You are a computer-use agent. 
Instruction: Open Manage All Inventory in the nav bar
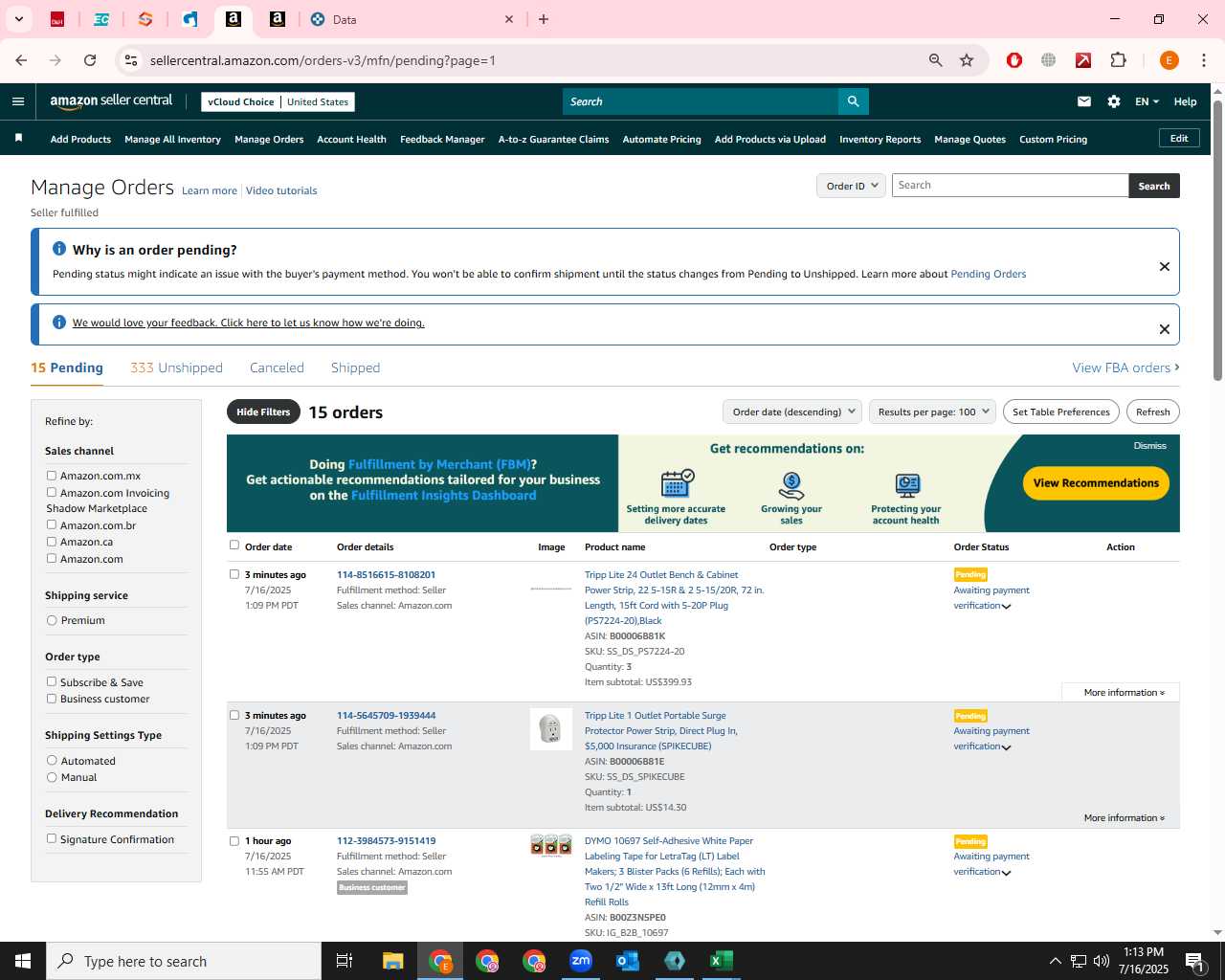(172, 140)
